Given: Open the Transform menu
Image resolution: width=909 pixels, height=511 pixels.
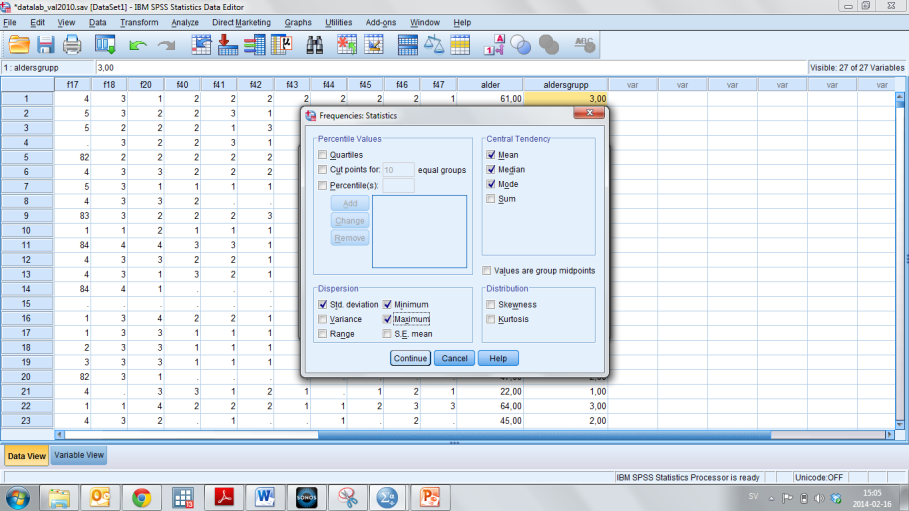Looking at the screenshot, I should [139, 23].
